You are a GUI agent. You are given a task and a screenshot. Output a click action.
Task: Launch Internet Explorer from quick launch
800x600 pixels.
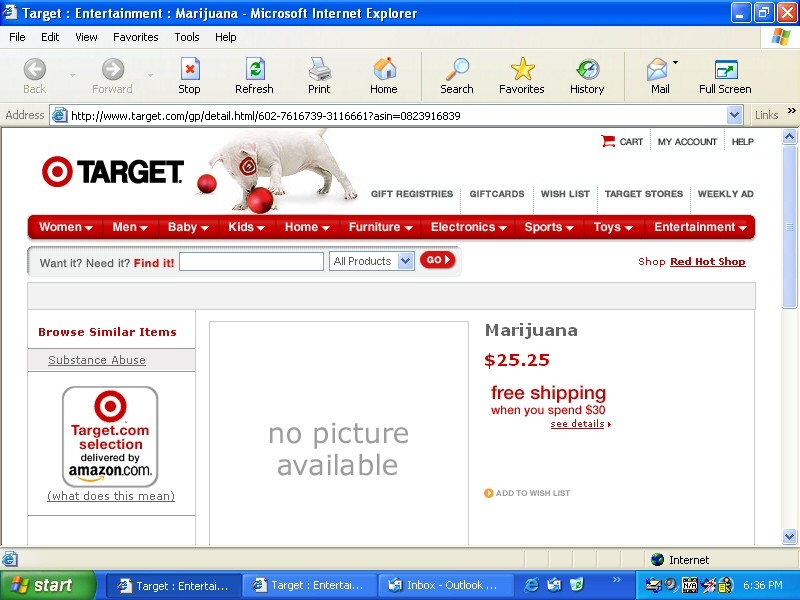tap(531, 585)
